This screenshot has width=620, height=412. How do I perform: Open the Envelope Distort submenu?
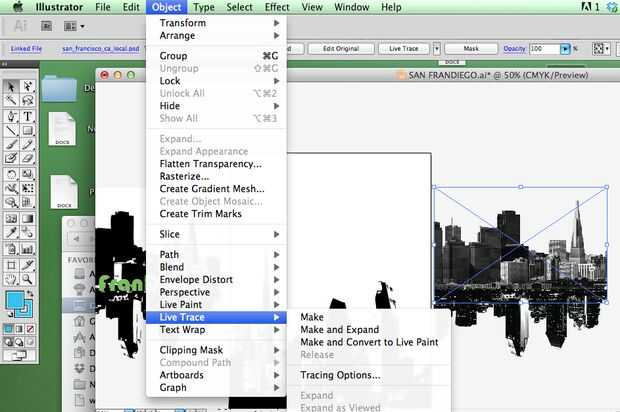tap(216, 280)
